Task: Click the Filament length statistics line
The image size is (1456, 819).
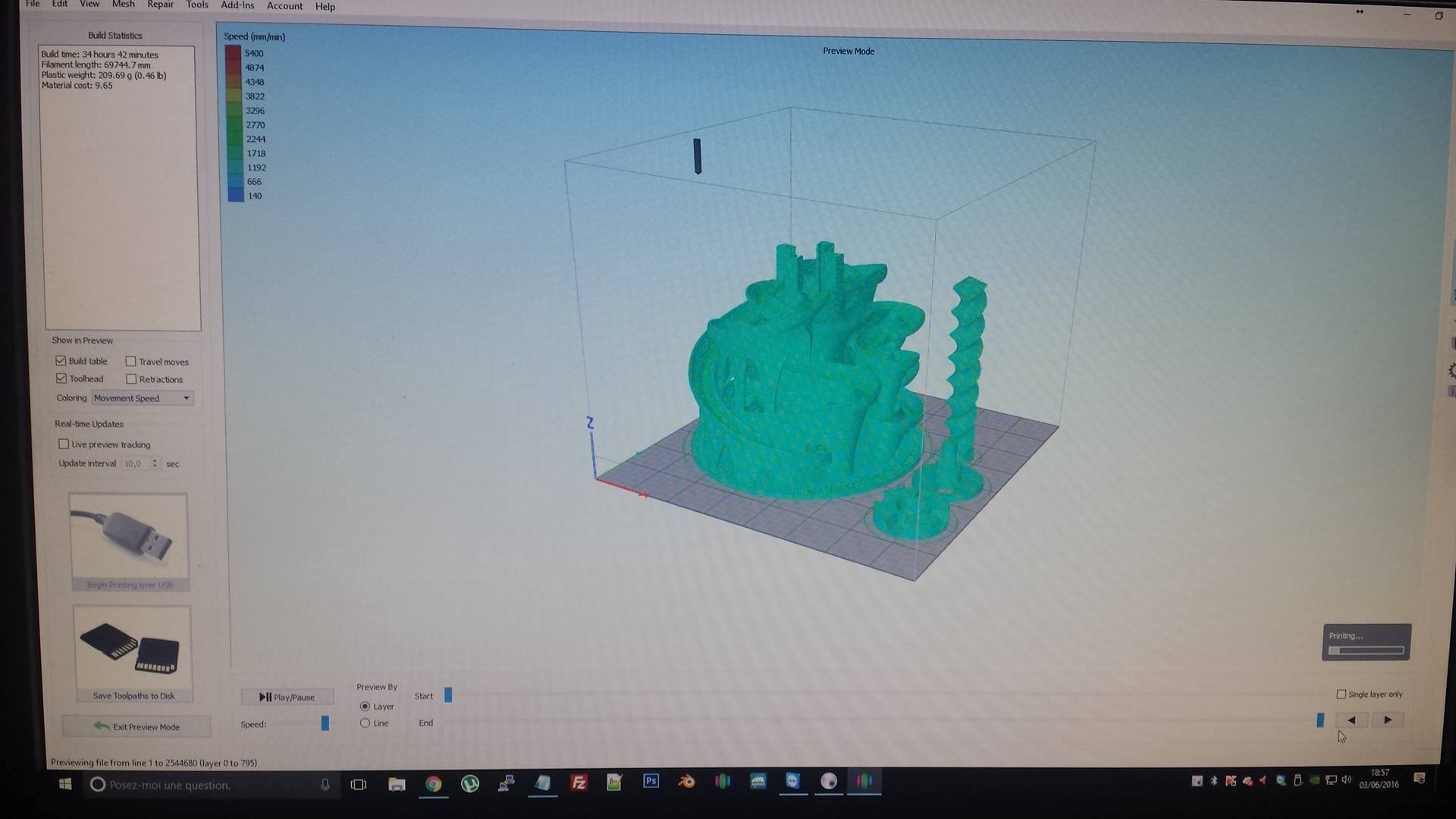Action: pos(96,65)
